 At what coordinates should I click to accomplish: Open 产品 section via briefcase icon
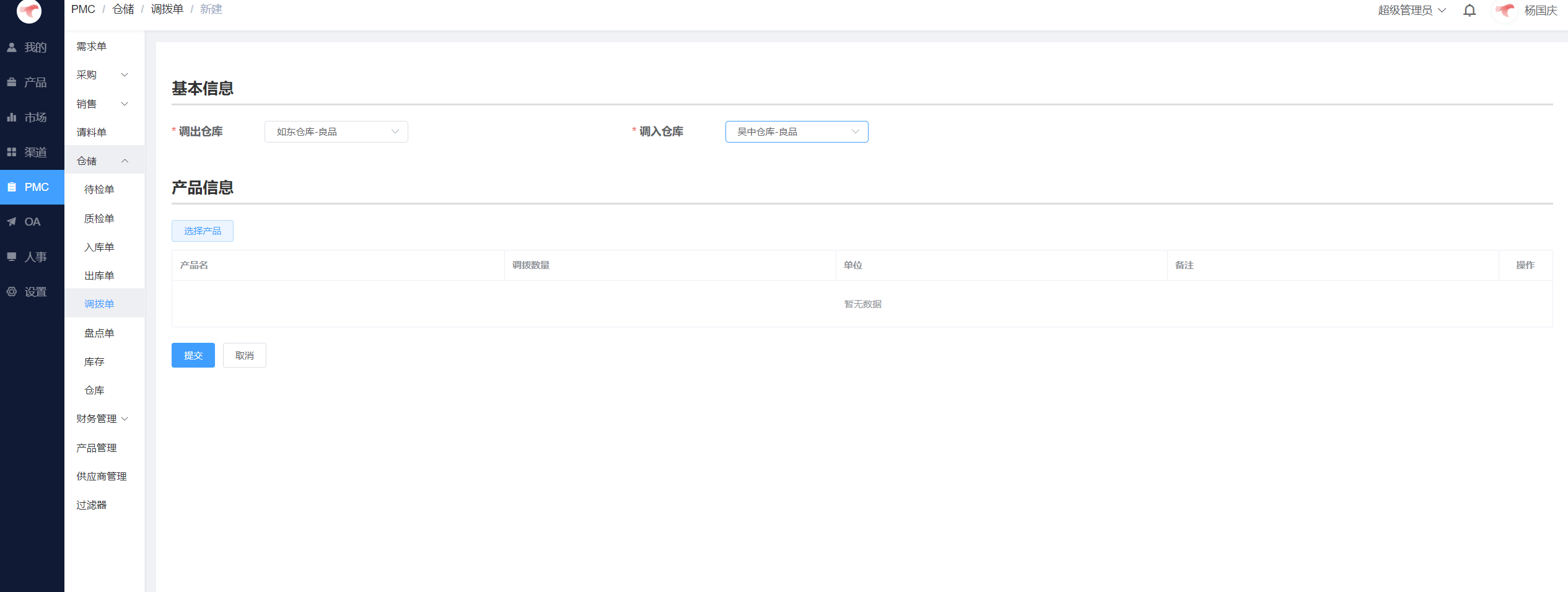click(x=12, y=82)
